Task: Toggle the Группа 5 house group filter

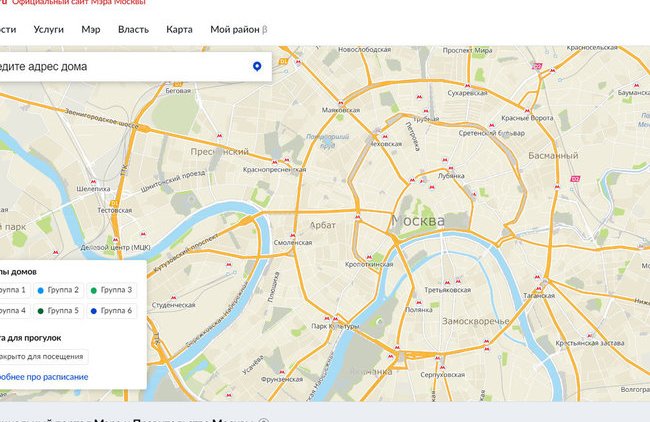Action: [x=58, y=310]
